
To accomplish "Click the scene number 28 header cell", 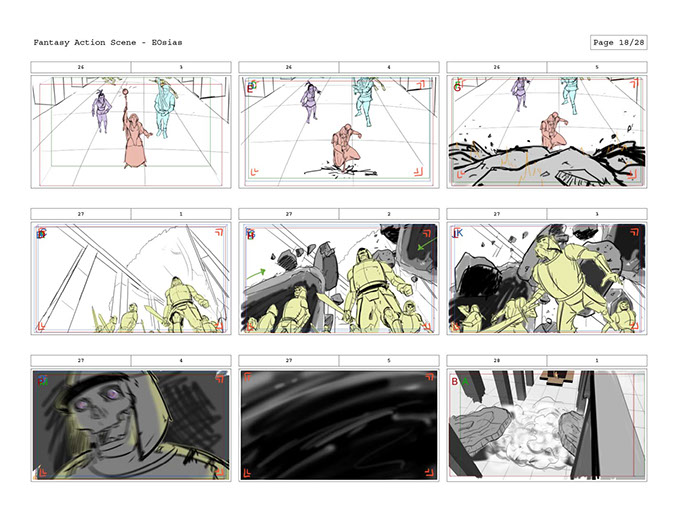I will (497, 359).
